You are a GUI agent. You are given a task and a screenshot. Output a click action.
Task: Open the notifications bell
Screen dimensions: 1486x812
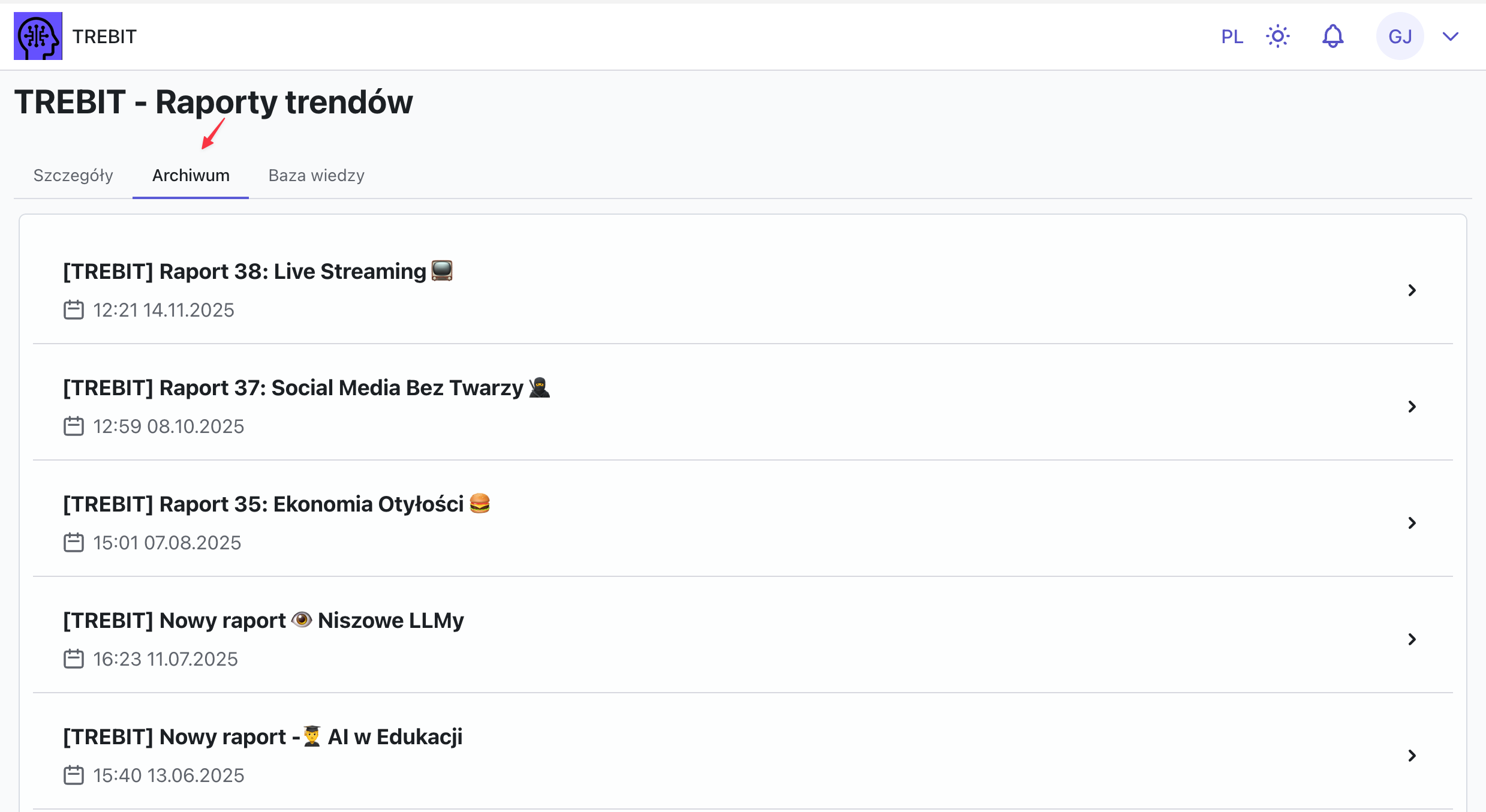coord(1332,37)
